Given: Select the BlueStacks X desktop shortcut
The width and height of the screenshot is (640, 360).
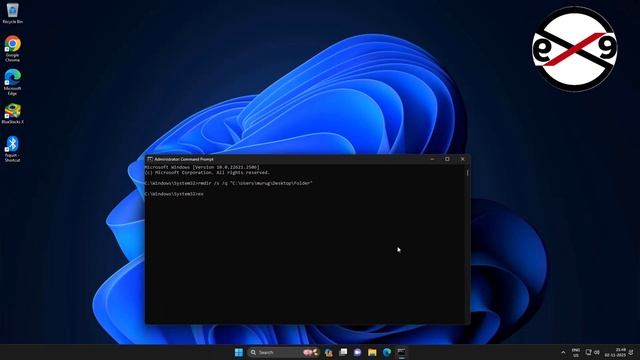Looking at the screenshot, I should pos(12,113).
